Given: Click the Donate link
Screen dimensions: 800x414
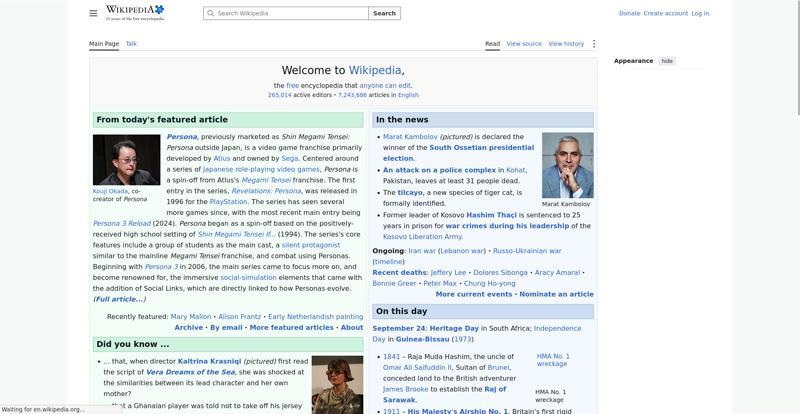Looking at the screenshot, I should [629, 13].
